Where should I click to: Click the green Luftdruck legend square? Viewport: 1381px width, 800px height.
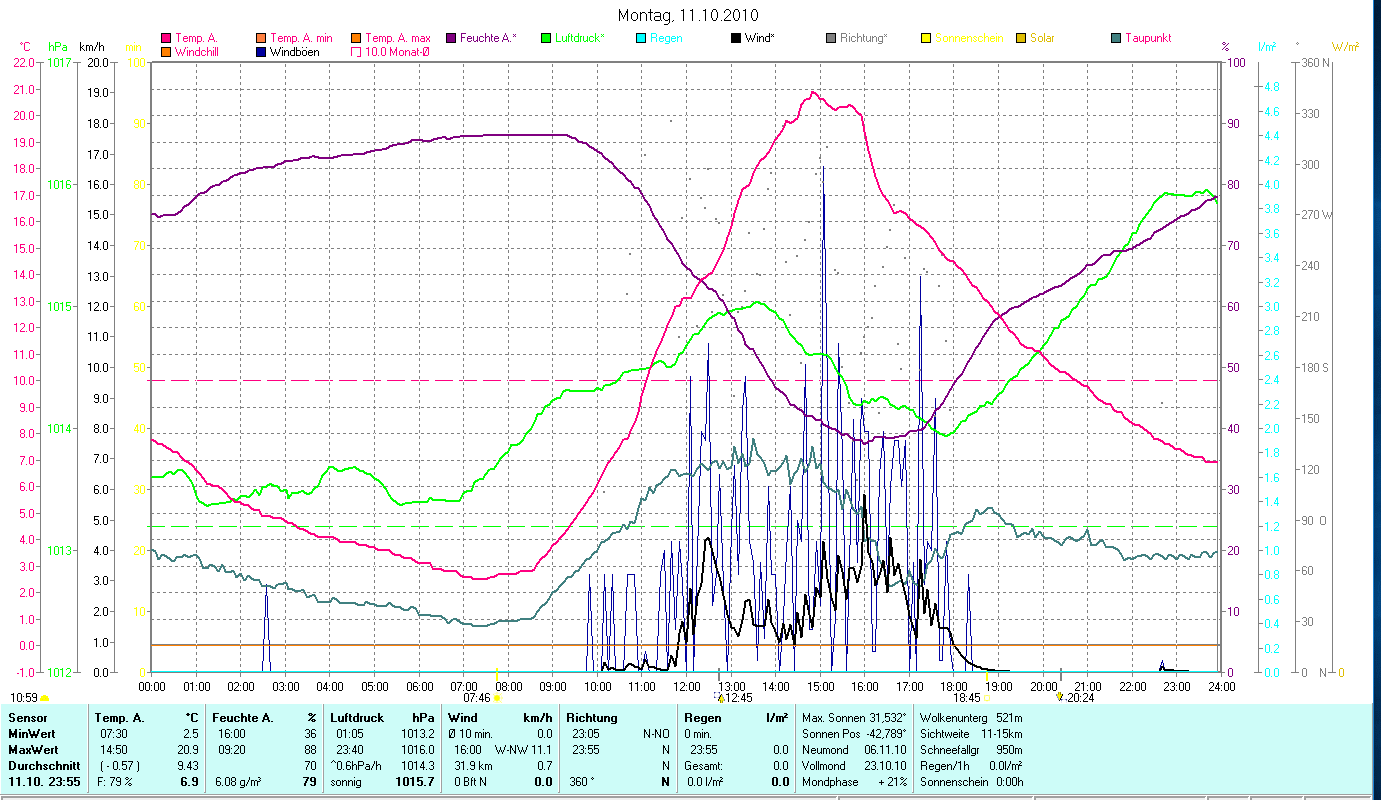[546, 38]
